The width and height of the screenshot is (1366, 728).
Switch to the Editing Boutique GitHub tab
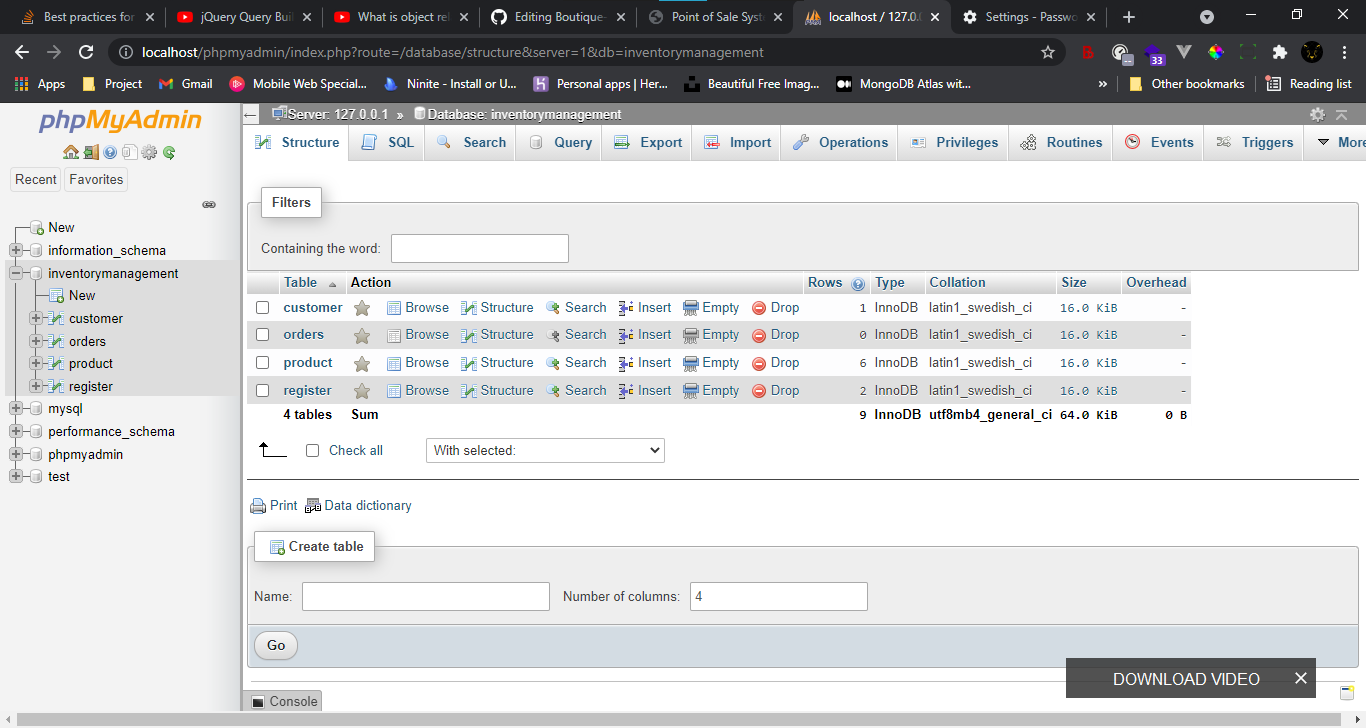(x=558, y=17)
